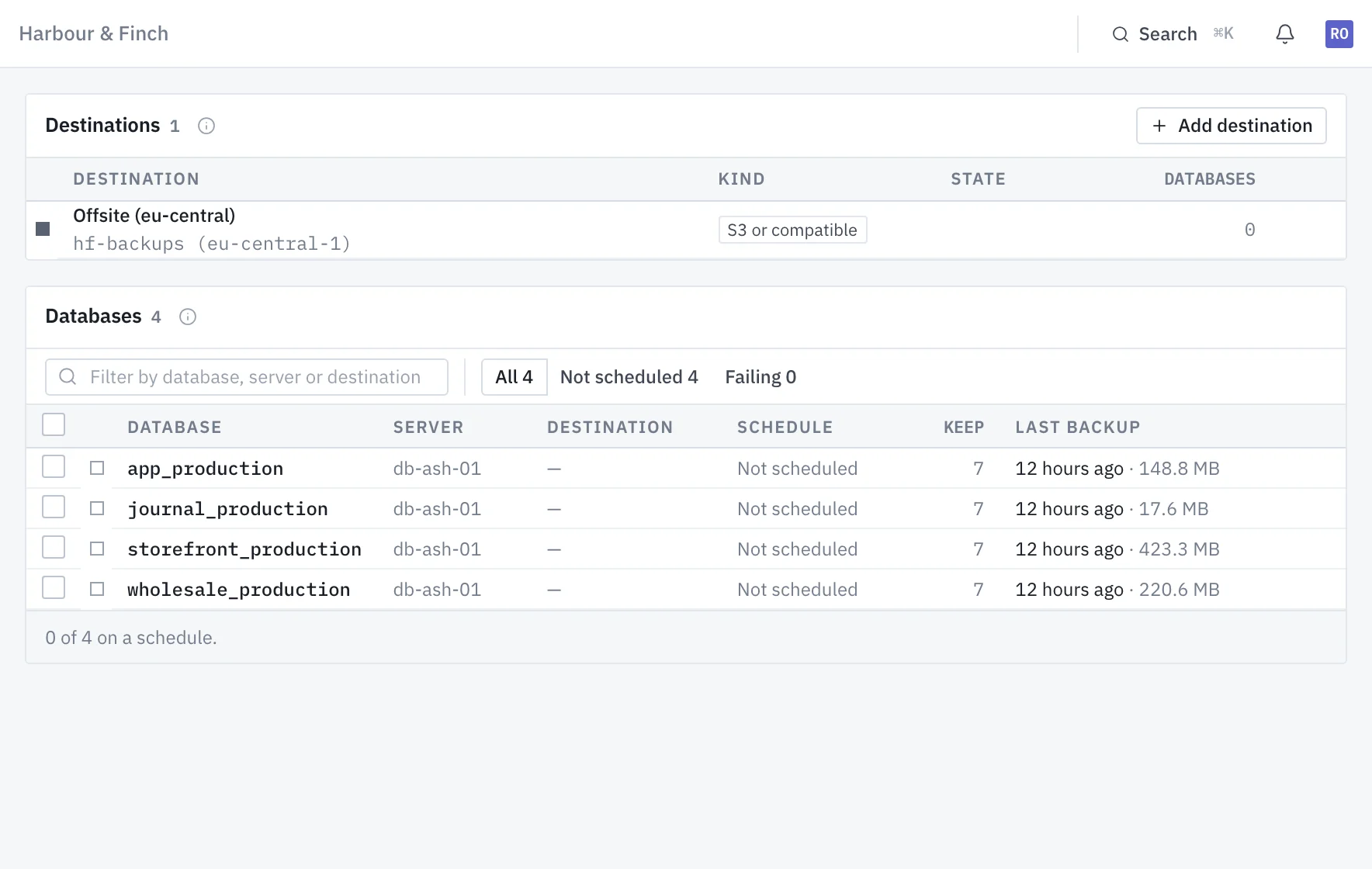Click the 17.6 MB last backup entry
This screenshot has height=869, width=1372.
point(1173,509)
